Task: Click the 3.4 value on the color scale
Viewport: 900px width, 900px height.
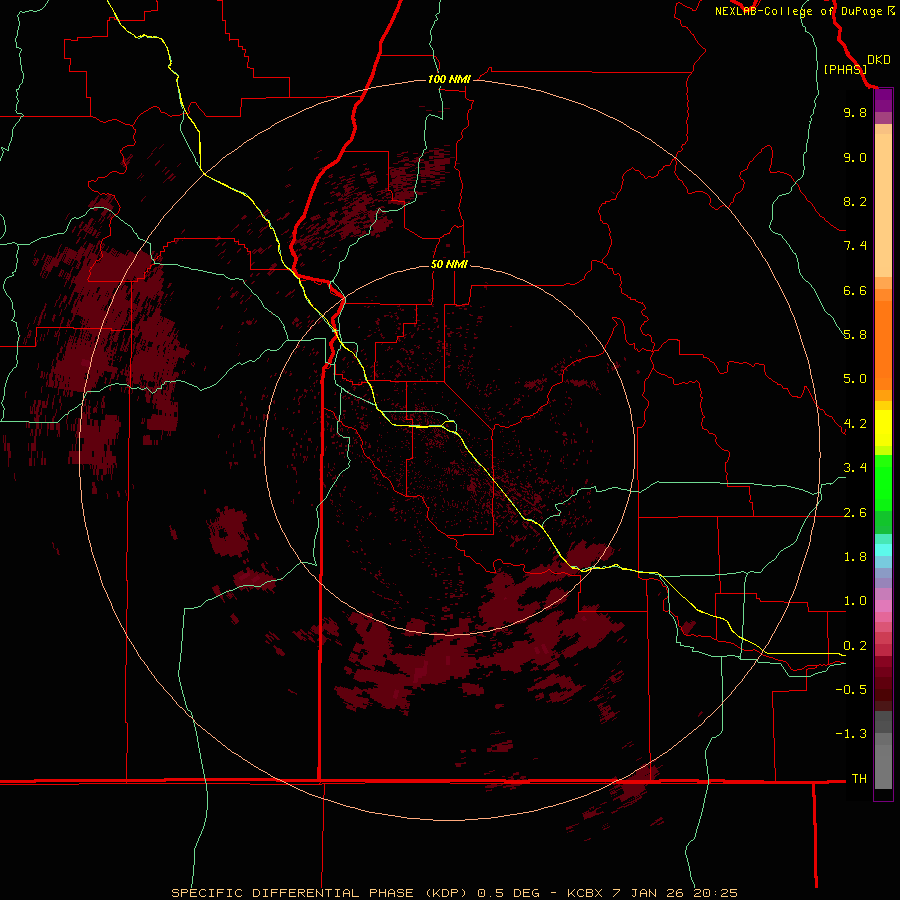Action: 855,468
